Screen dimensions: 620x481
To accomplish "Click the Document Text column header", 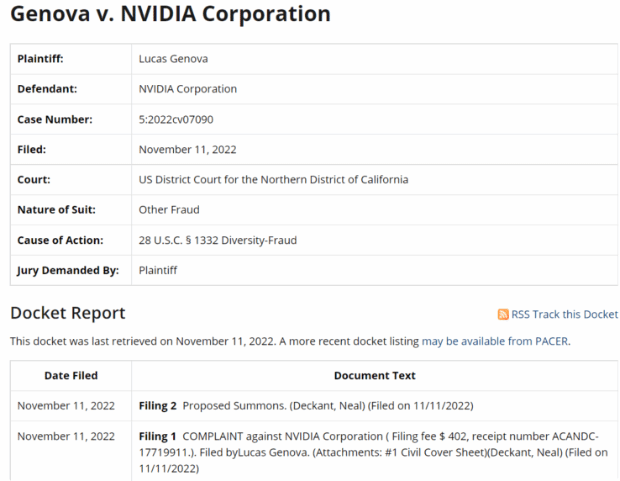I will [x=374, y=375].
